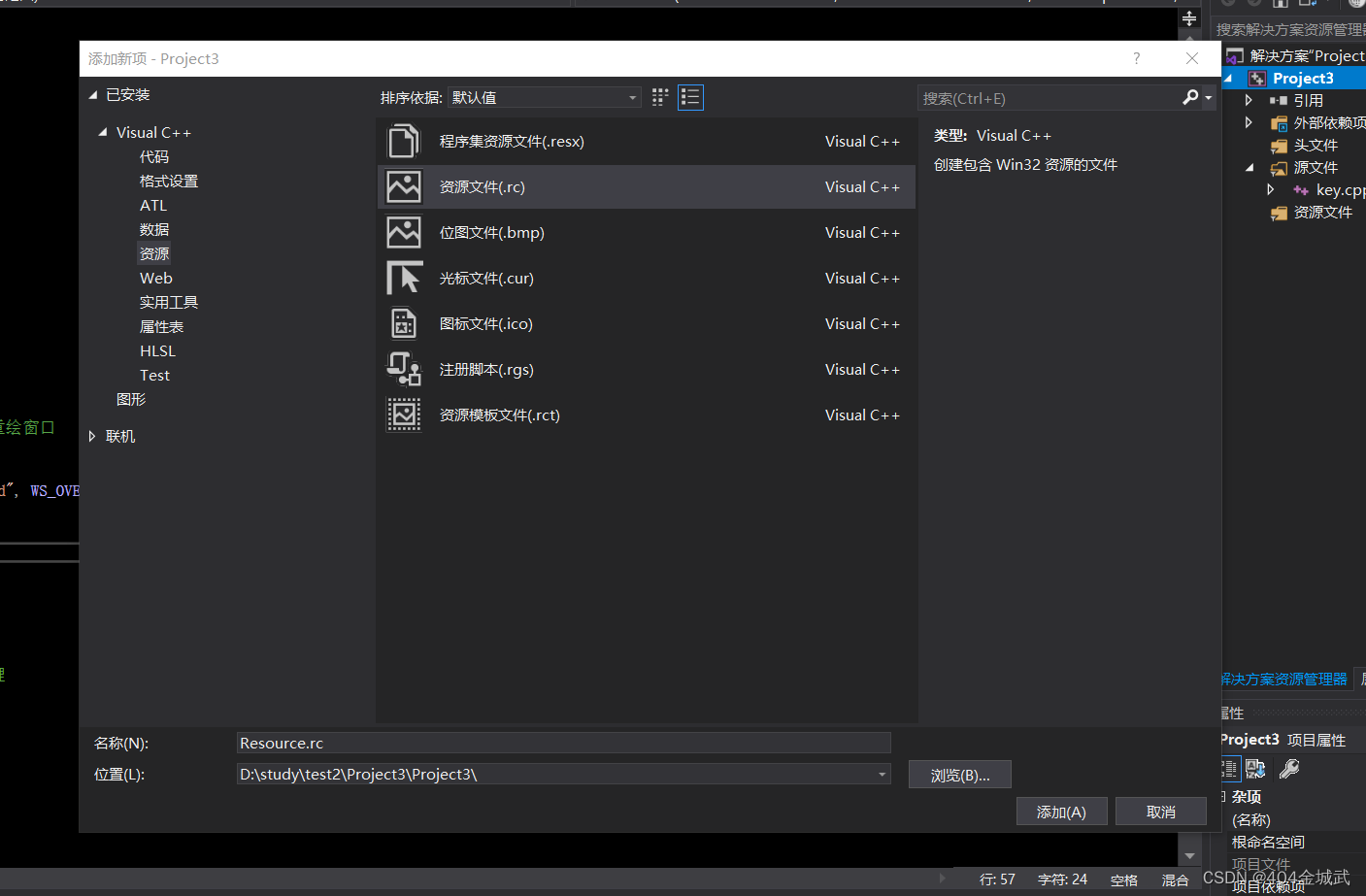Select the Web category
The height and width of the screenshot is (896, 1366).
click(156, 279)
